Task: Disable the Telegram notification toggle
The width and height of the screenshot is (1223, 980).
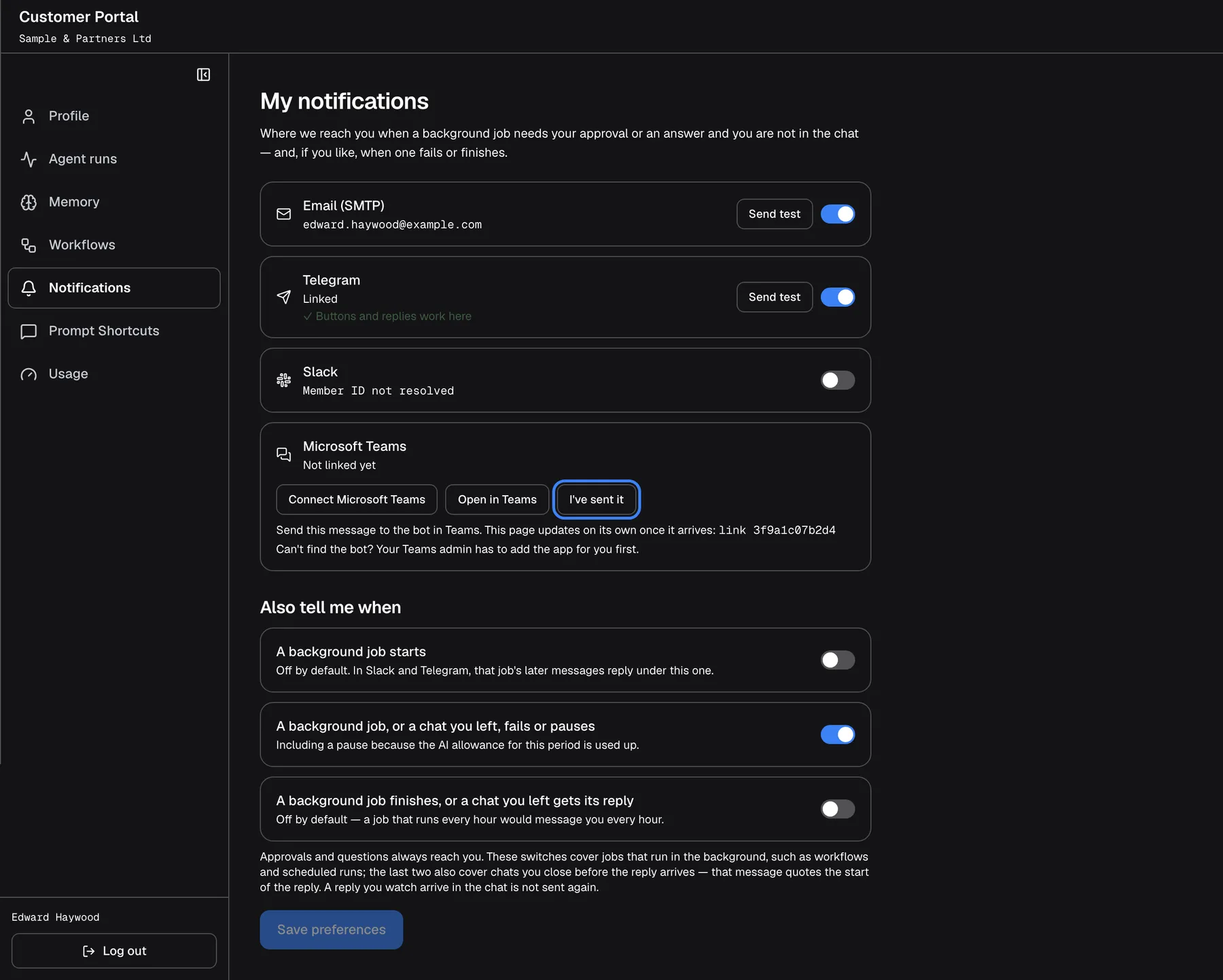Action: coord(838,297)
